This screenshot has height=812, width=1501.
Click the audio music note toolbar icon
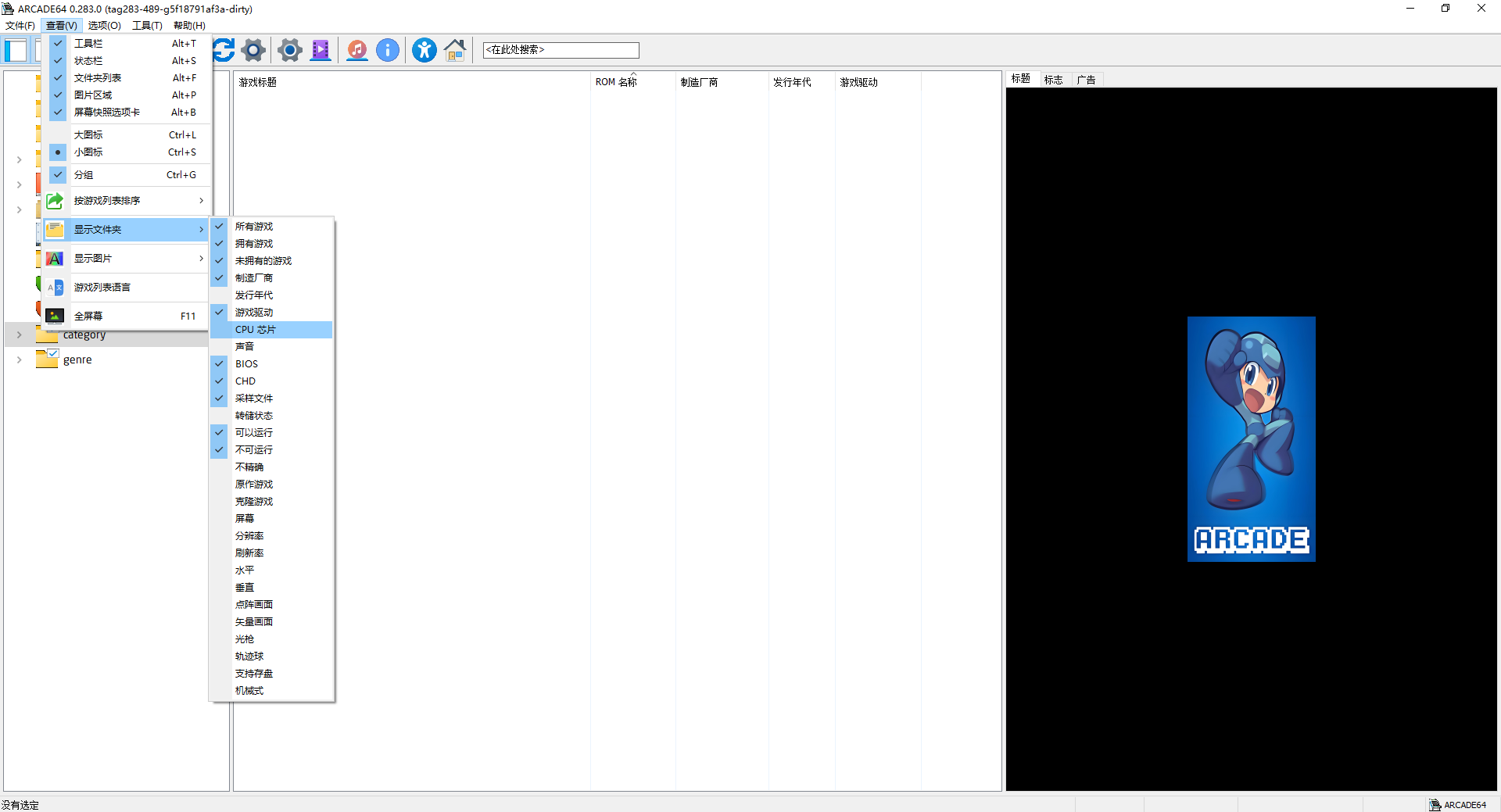[357, 50]
